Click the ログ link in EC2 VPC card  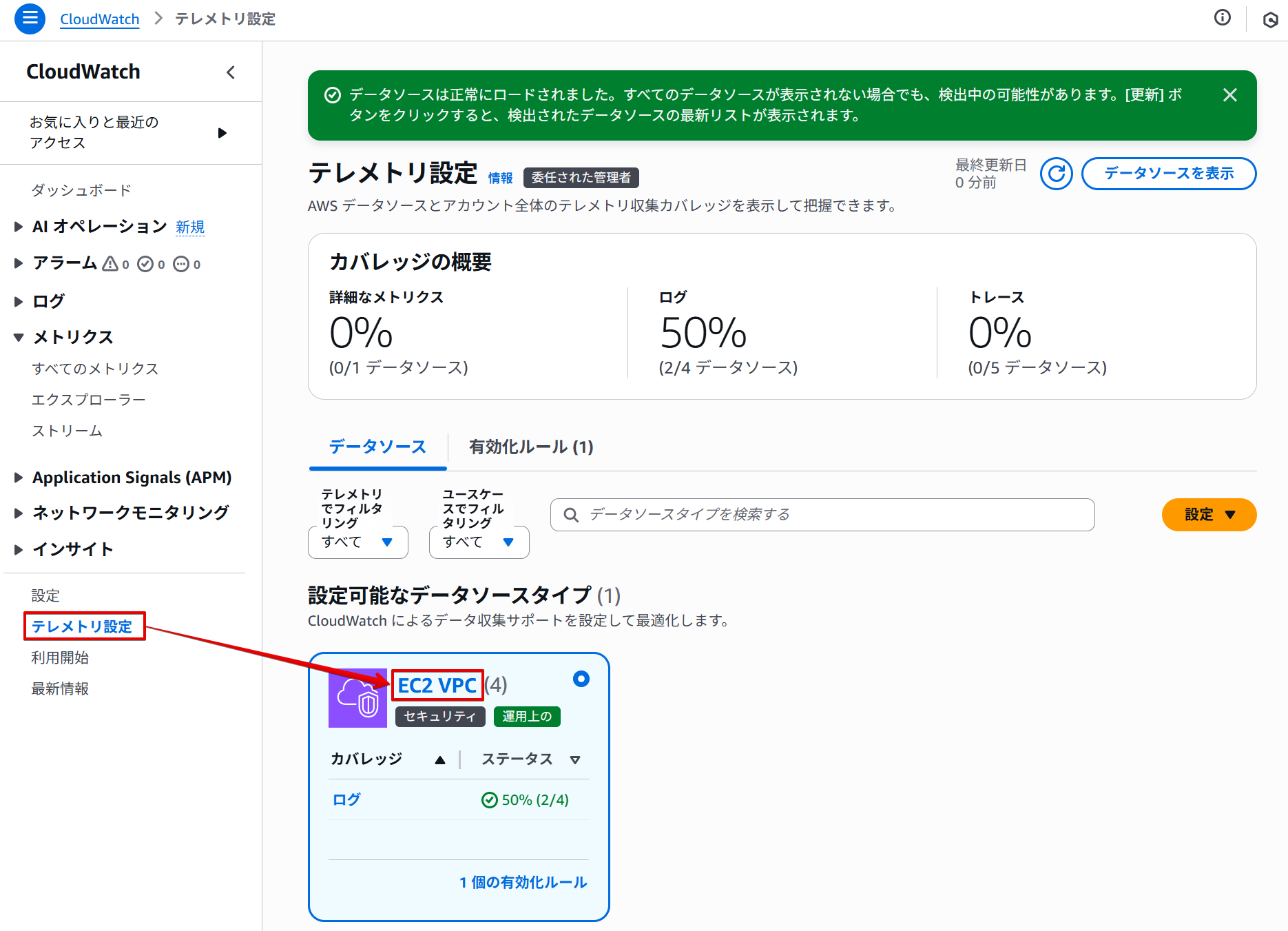[346, 800]
